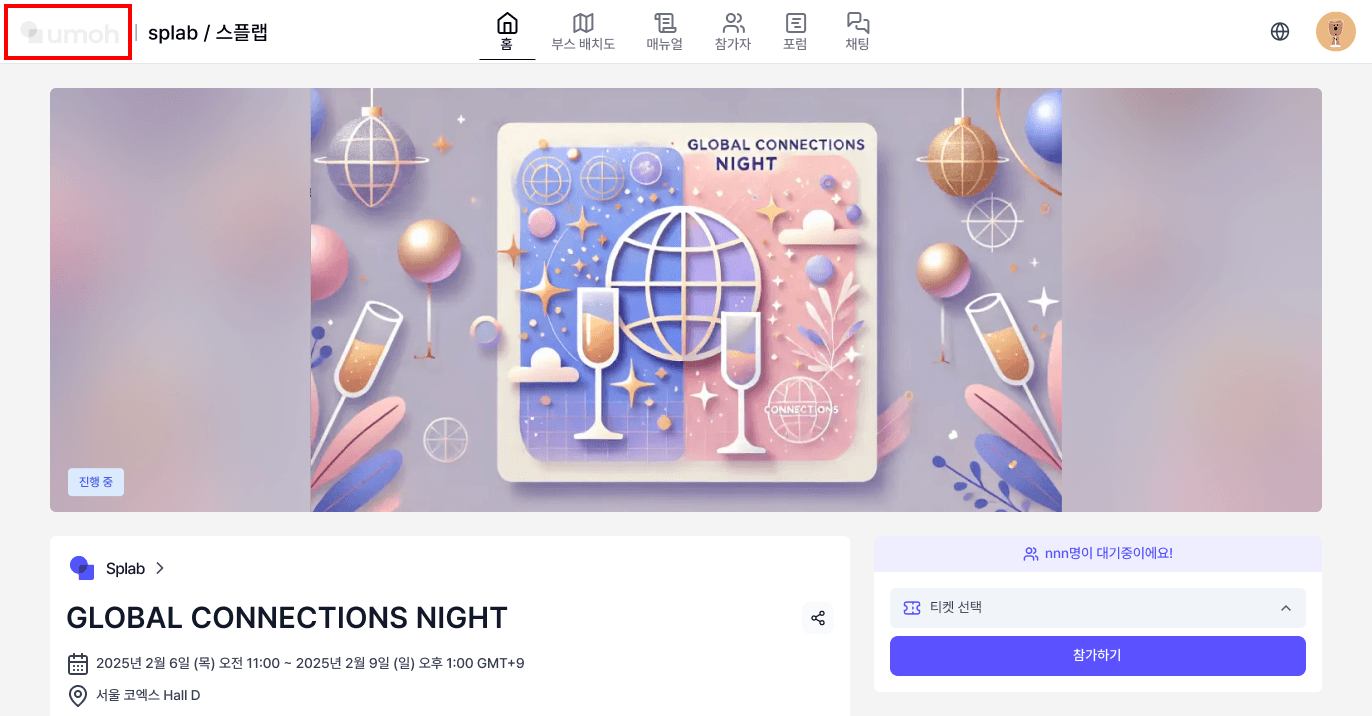
Task: Click the share icon button
Action: point(818,618)
